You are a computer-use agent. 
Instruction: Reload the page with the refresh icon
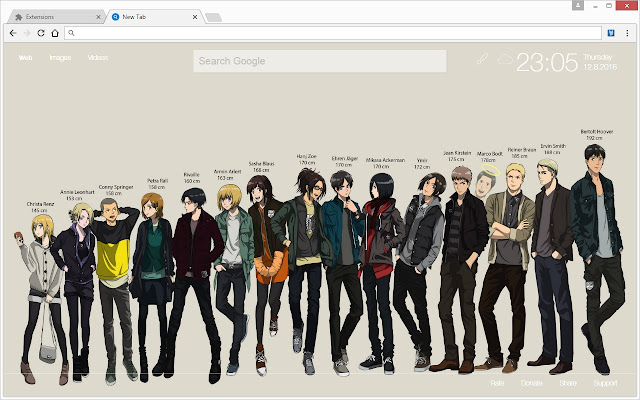pyautogui.click(x=41, y=33)
